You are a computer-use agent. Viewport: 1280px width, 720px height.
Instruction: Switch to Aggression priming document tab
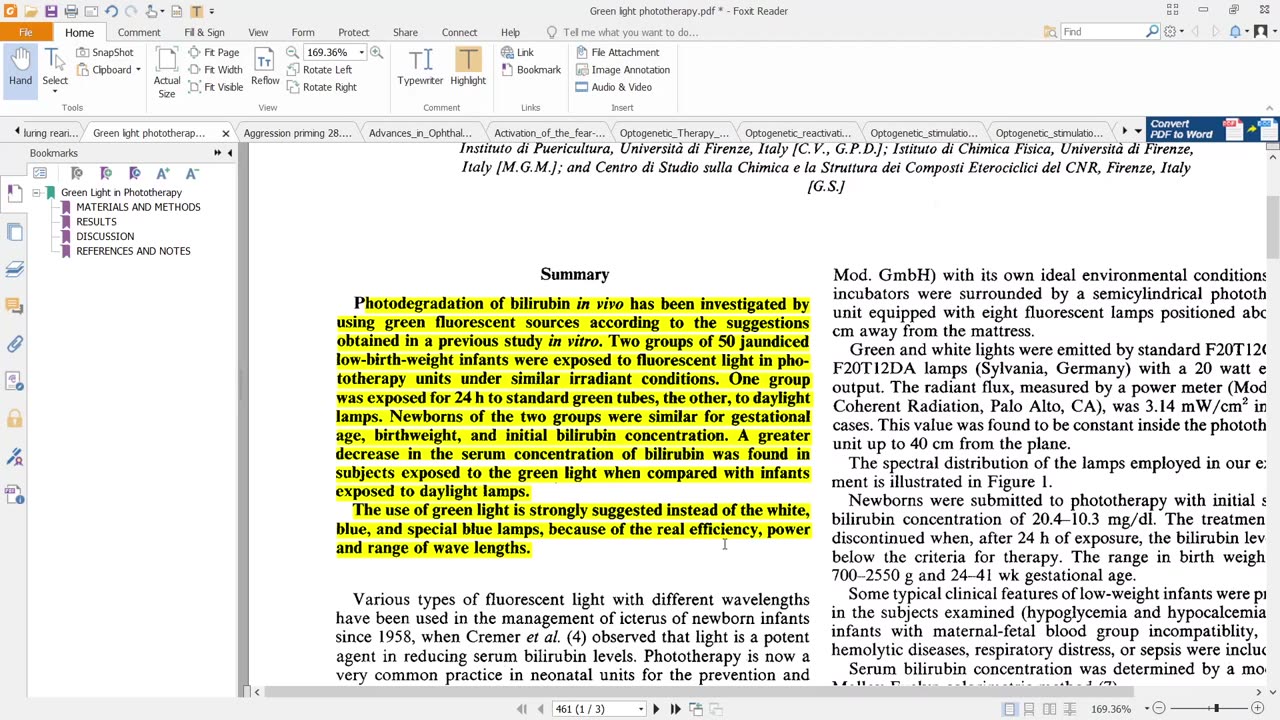(297, 133)
